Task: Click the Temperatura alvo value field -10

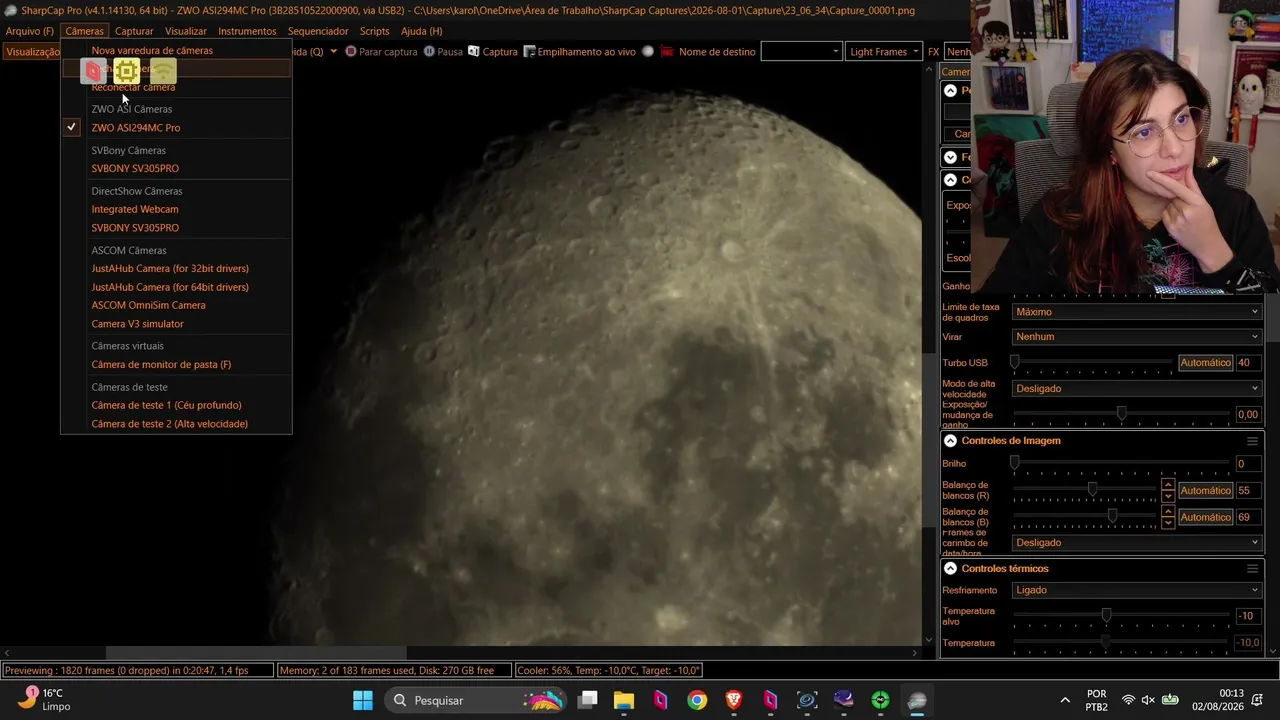Action: coord(1248,616)
